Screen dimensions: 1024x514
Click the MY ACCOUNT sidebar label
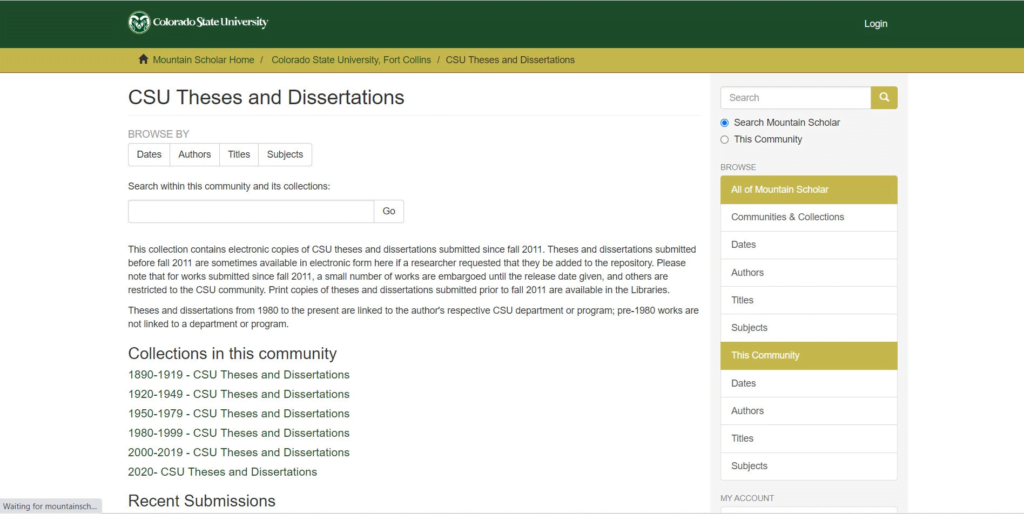tap(746, 498)
